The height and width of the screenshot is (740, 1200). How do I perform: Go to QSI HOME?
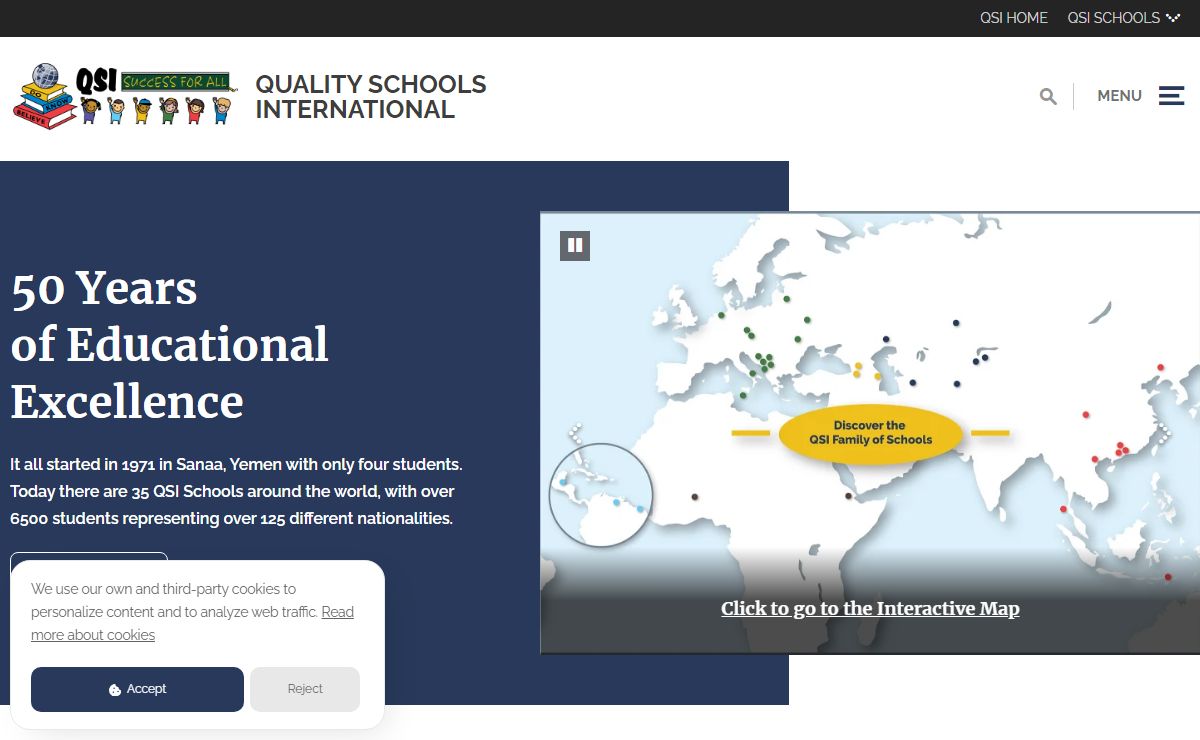click(1014, 18)
